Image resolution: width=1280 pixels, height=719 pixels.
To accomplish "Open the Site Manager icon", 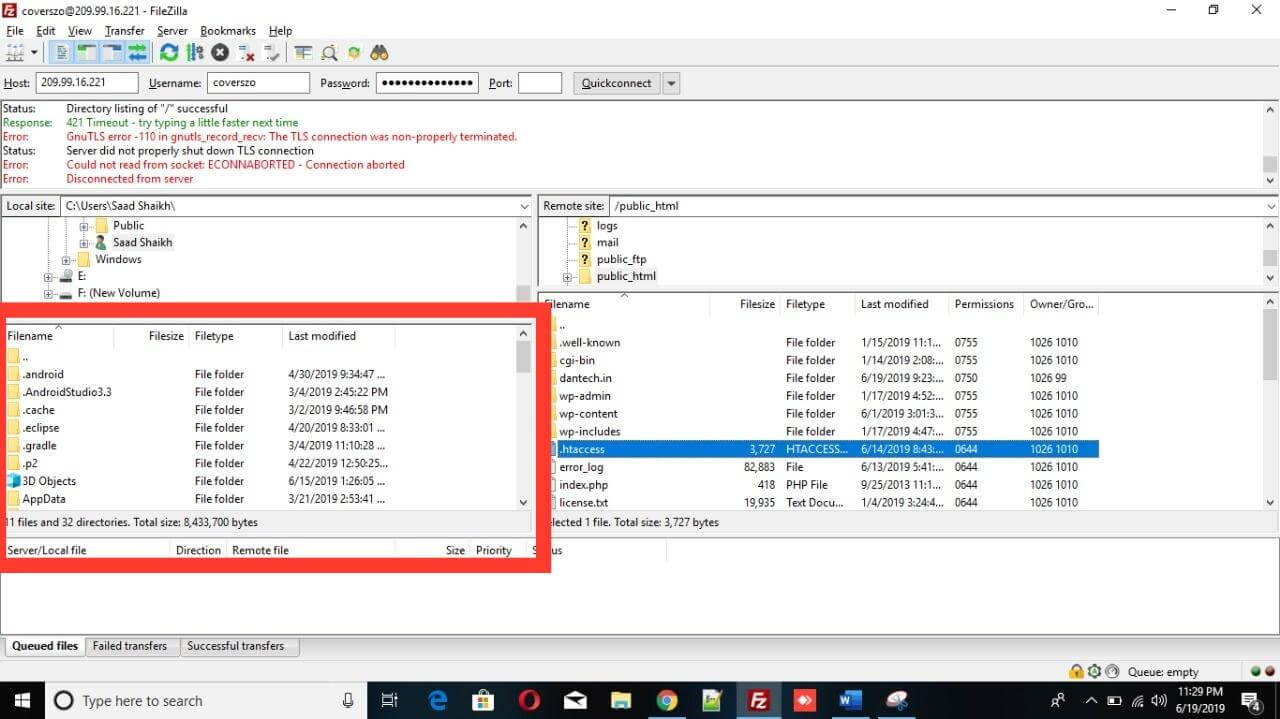I will [x=15, y=53].
